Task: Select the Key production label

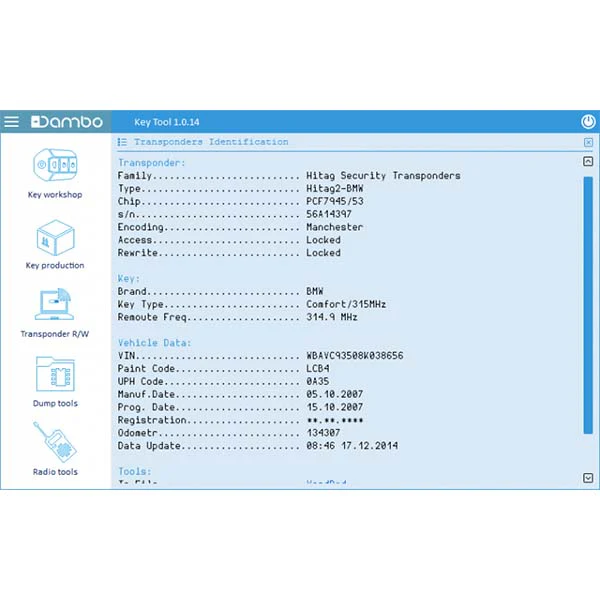Action: [55, 265]
